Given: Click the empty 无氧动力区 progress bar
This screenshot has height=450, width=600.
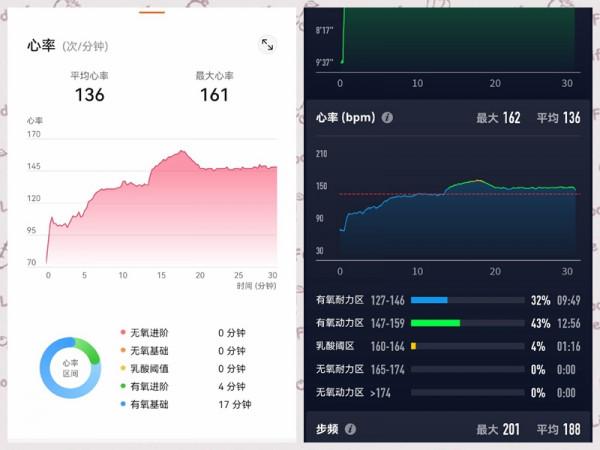Looking at the screenshot, I should [x=467, y=393].
